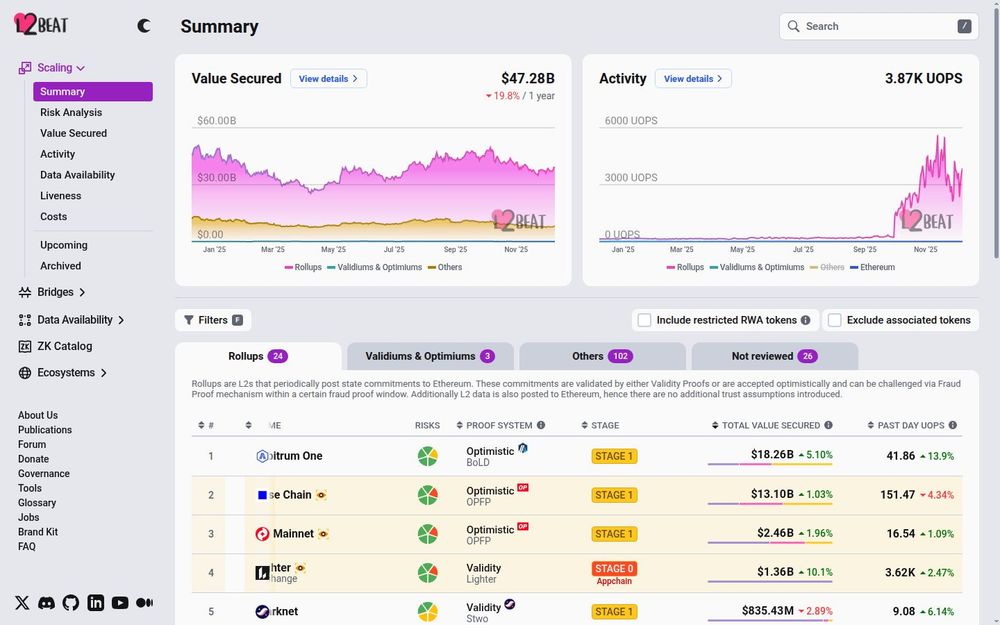Open Risk Analysis page

71,112
